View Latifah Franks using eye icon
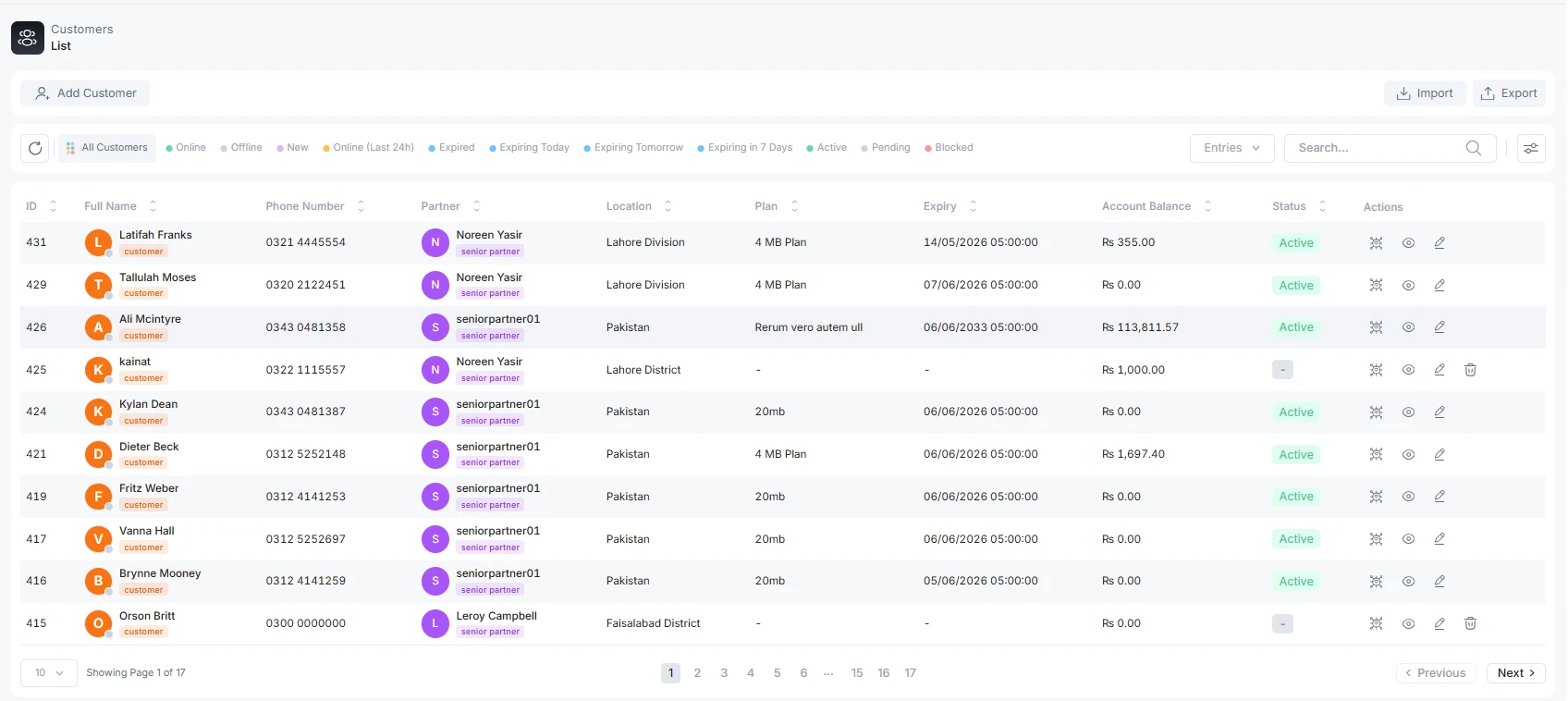 (x=1408, y=243)
